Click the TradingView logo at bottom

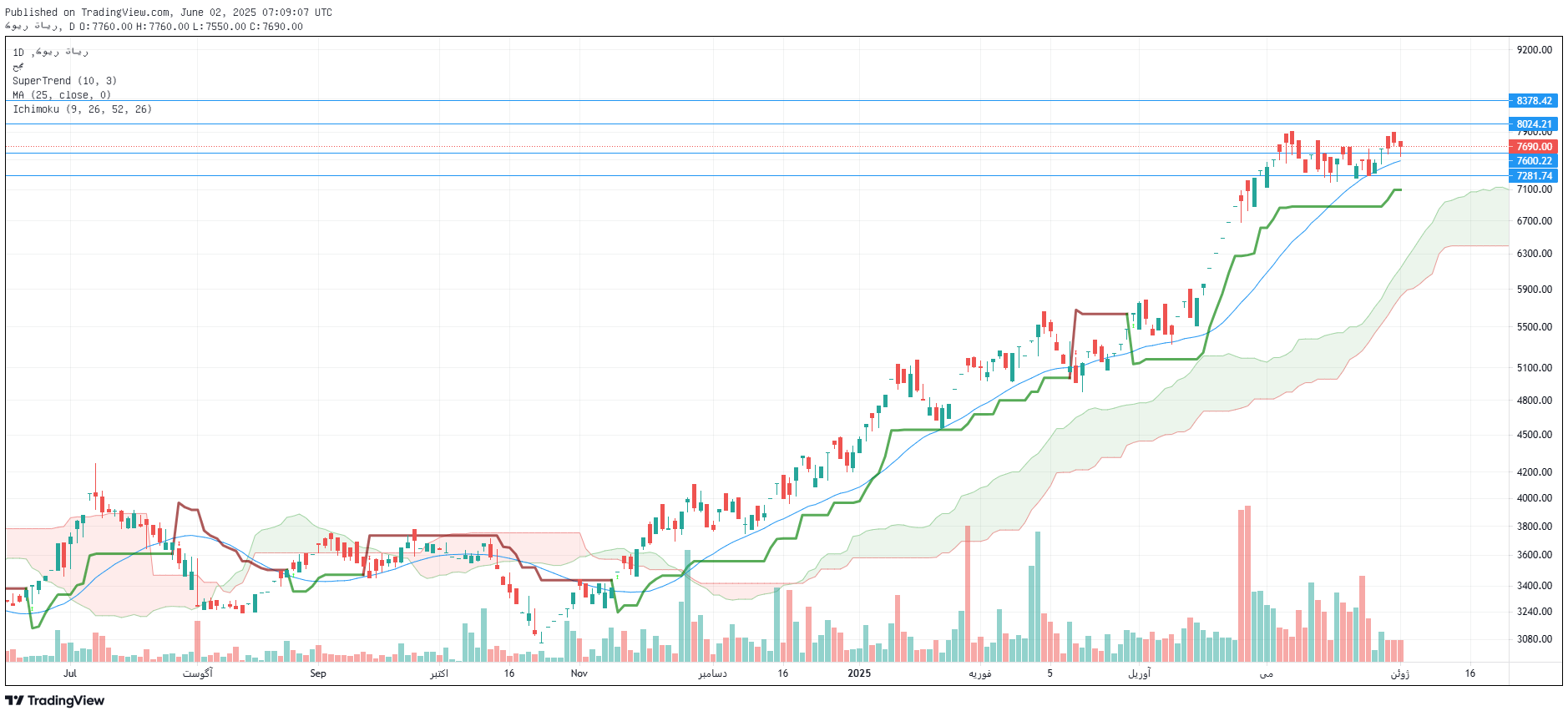pos(55,700)
